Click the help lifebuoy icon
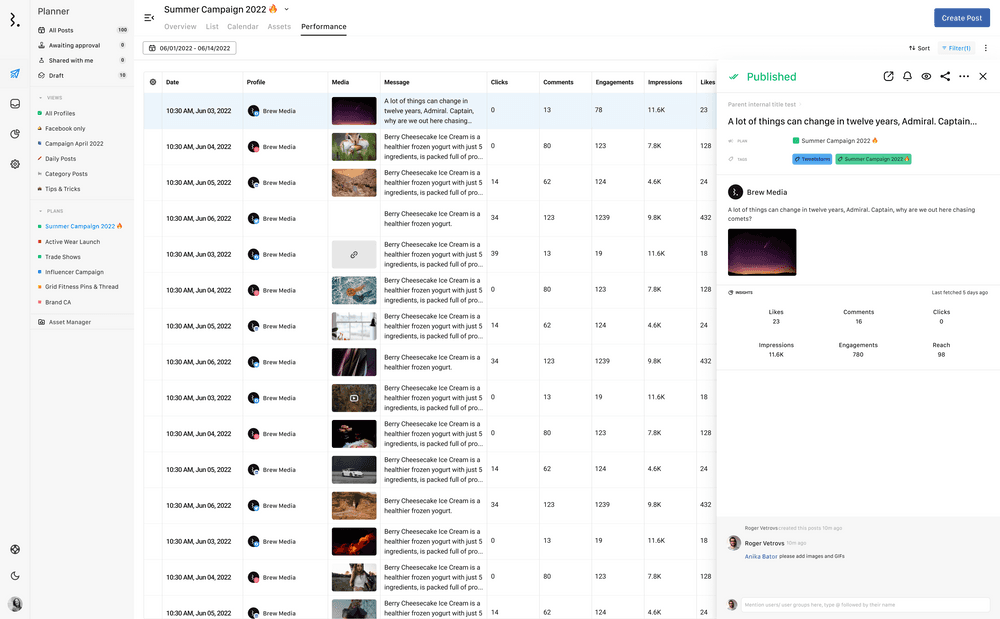 [x=15, y=549]
